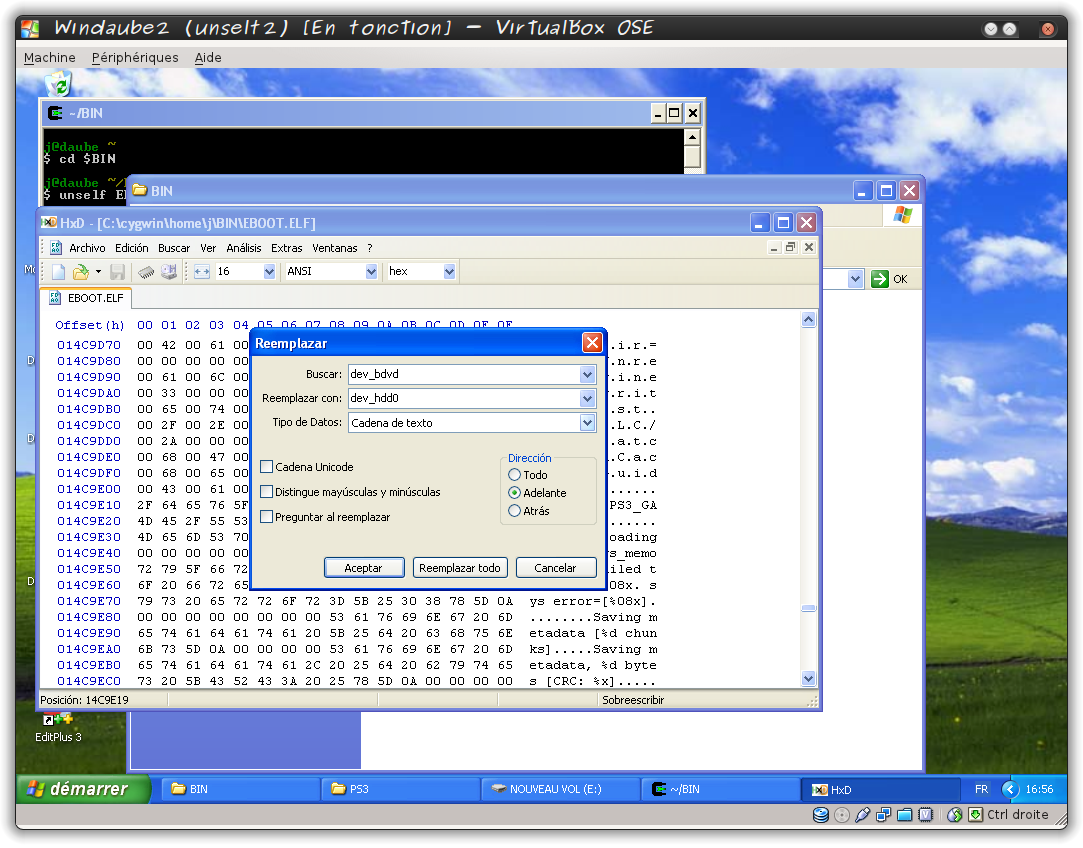
Task: Click the VirtualBox USB devices status icon
Action: pyautogui.click(x=862, y=815)
